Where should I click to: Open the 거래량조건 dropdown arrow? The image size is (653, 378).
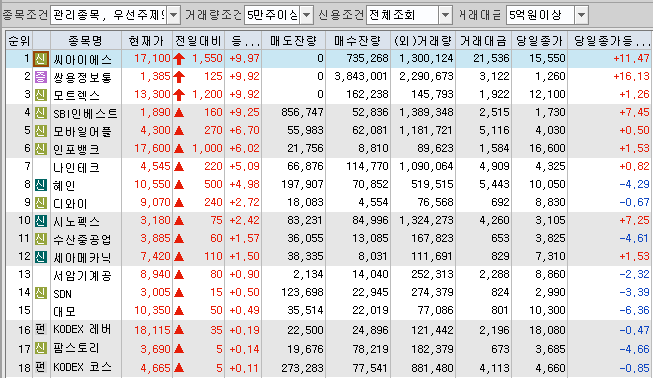[x=307, y=15]
